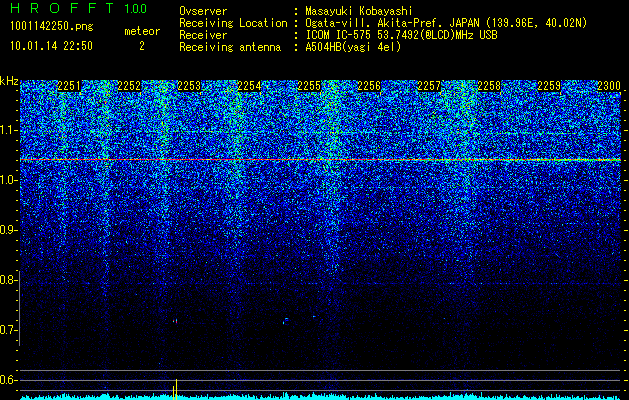Viewport: 629px width, 400px height.
Task: Click the HROFFT 1.0.0 title text
Action: [78, 8]
